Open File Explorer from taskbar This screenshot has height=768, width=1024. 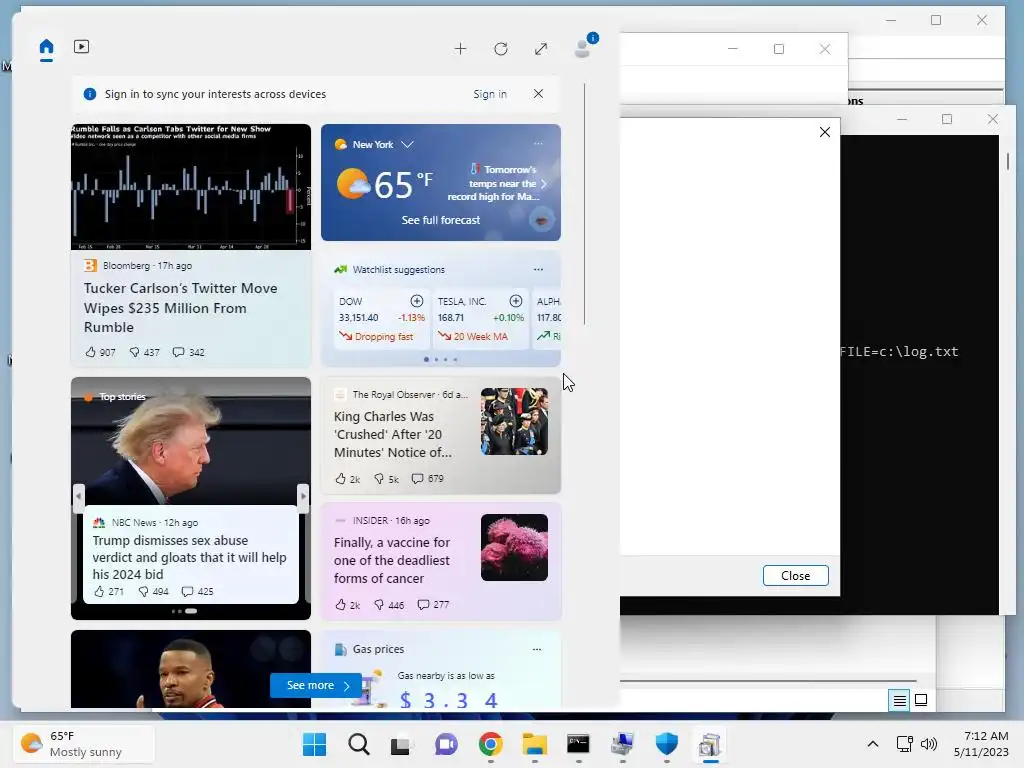point(534,744)
